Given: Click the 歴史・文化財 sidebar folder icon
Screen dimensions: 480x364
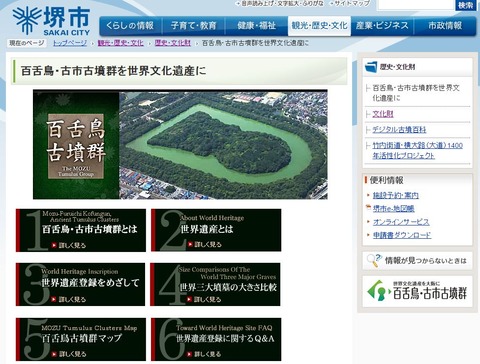Looking at the screenshot, I should (371, 67).
